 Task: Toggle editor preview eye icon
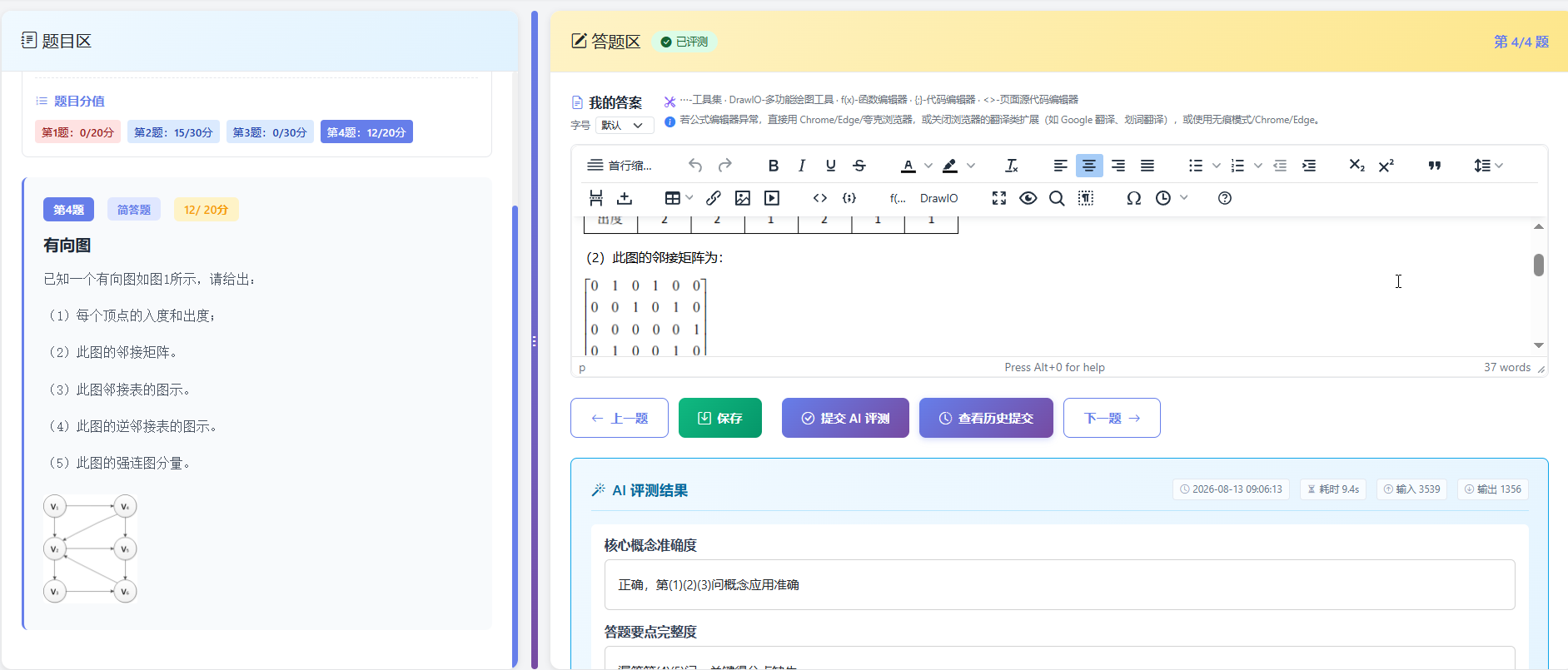[1028, 198]
